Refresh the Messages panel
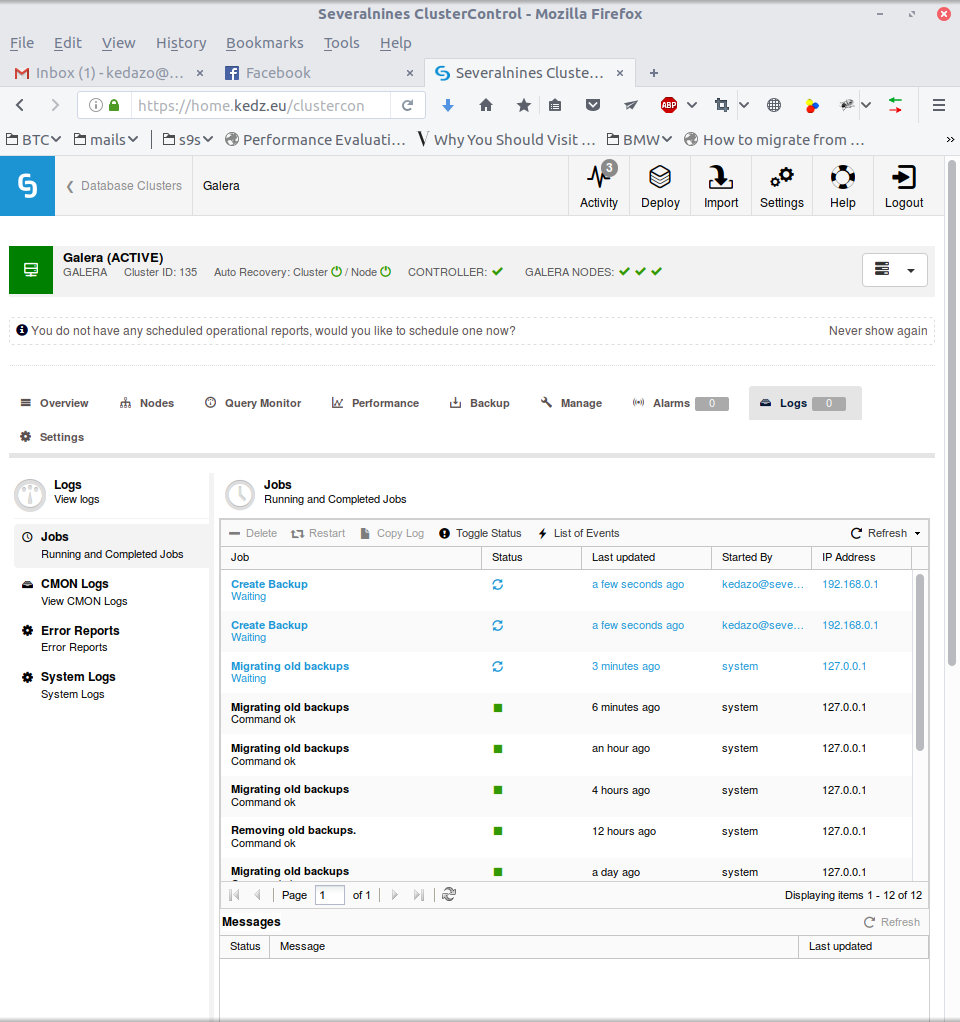The width and height of the screenshot is (960, 1022). [x=892, y=922]
